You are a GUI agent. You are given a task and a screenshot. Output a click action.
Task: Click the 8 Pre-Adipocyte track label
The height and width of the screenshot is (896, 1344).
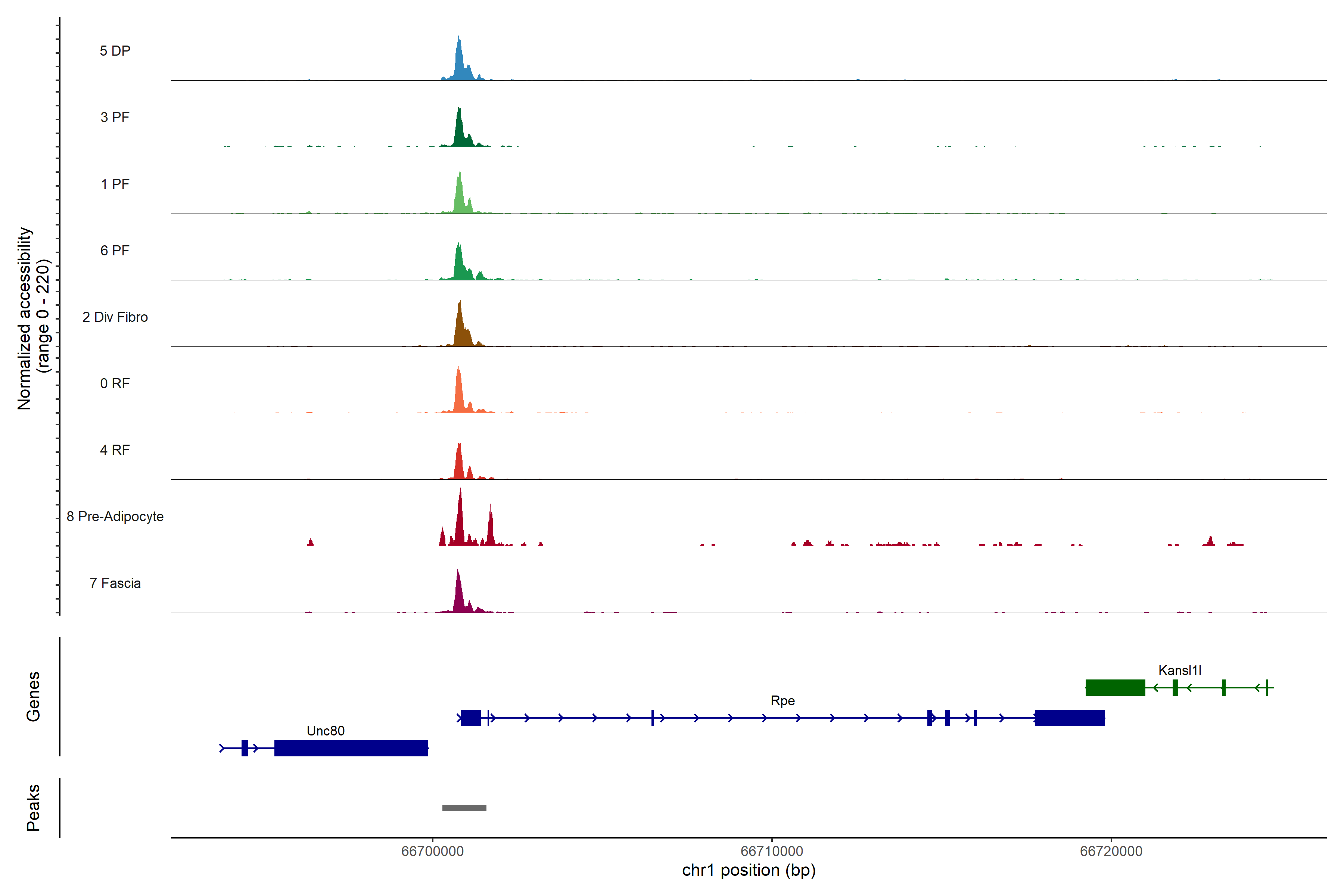(115, 517)
